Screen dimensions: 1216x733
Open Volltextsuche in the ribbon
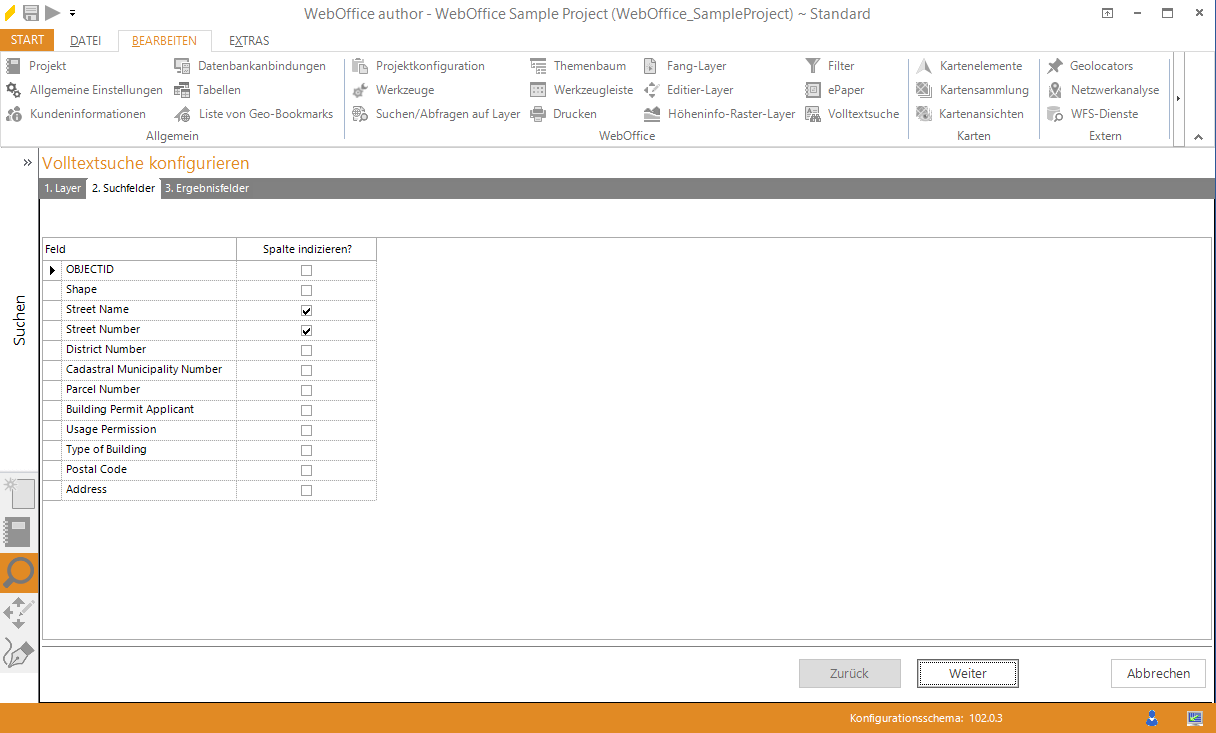[852, 114]
